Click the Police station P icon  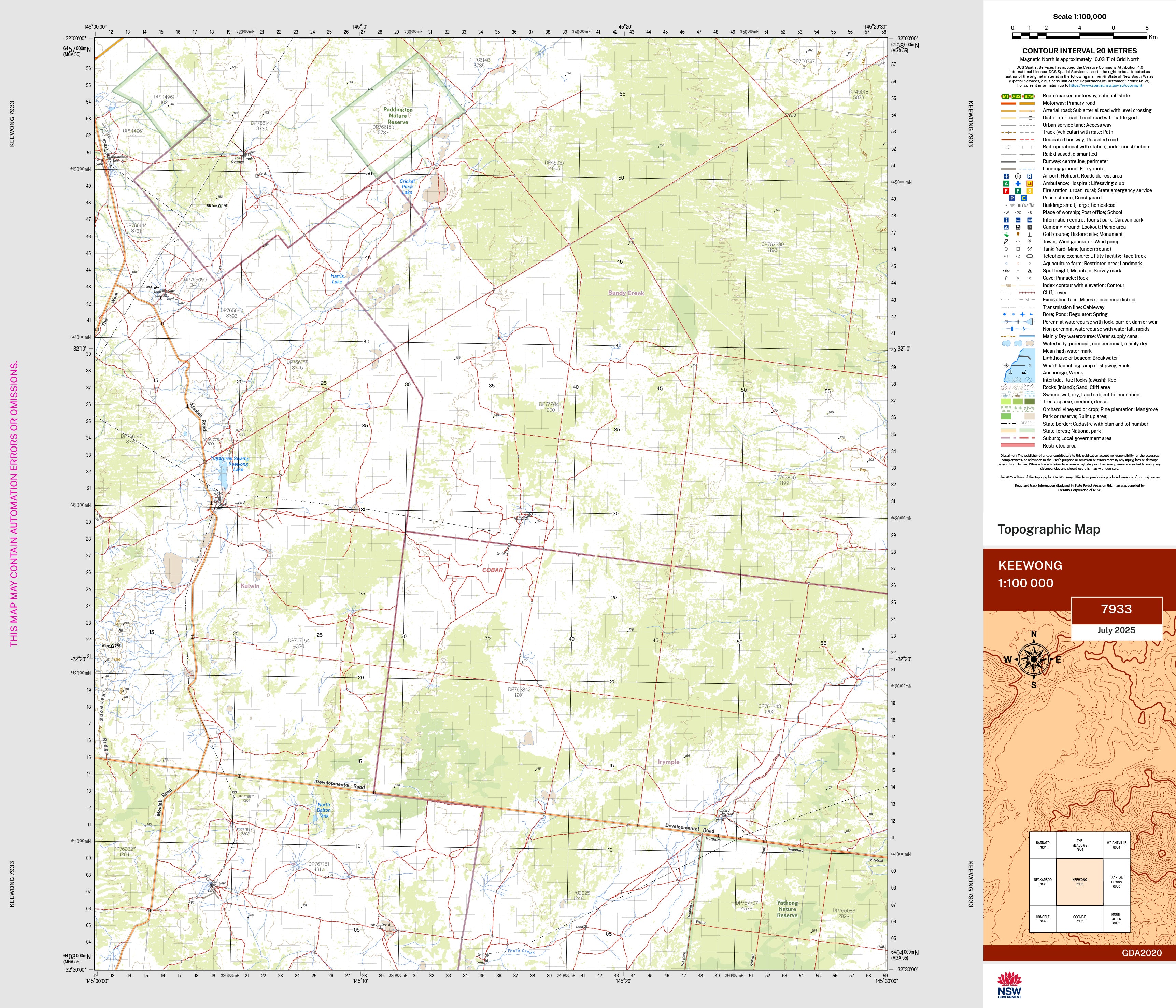(x=1012, y=198)
